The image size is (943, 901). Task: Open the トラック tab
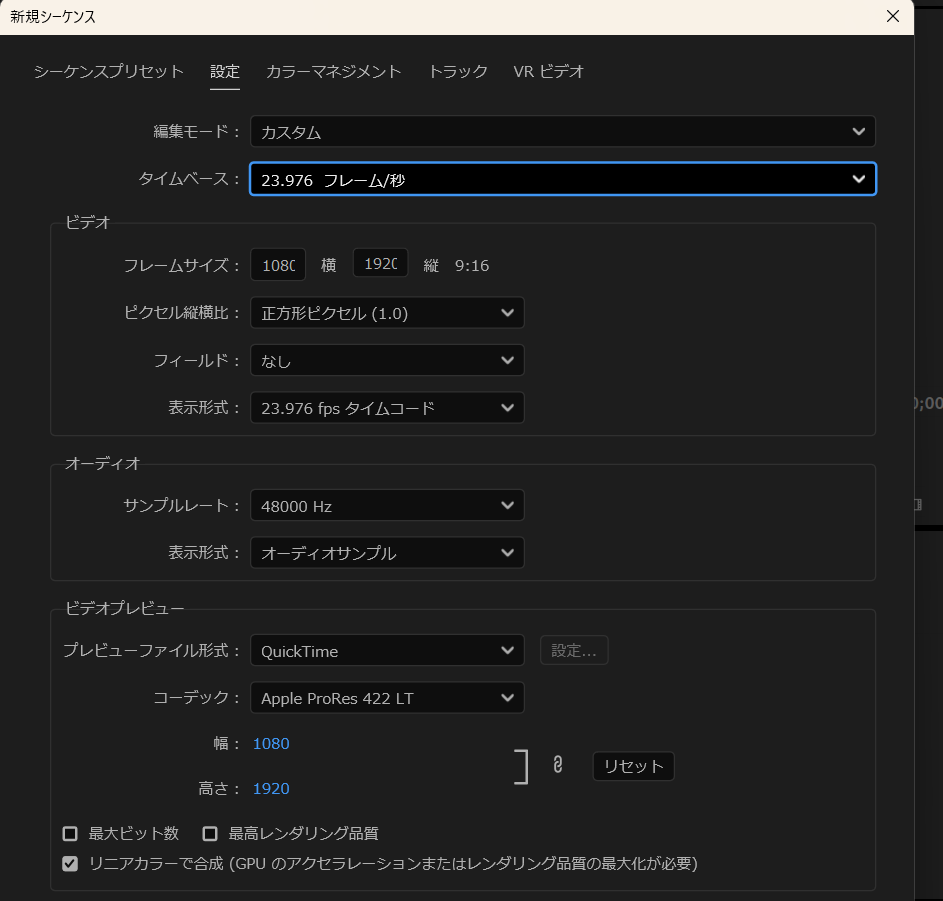click(458, 72)
